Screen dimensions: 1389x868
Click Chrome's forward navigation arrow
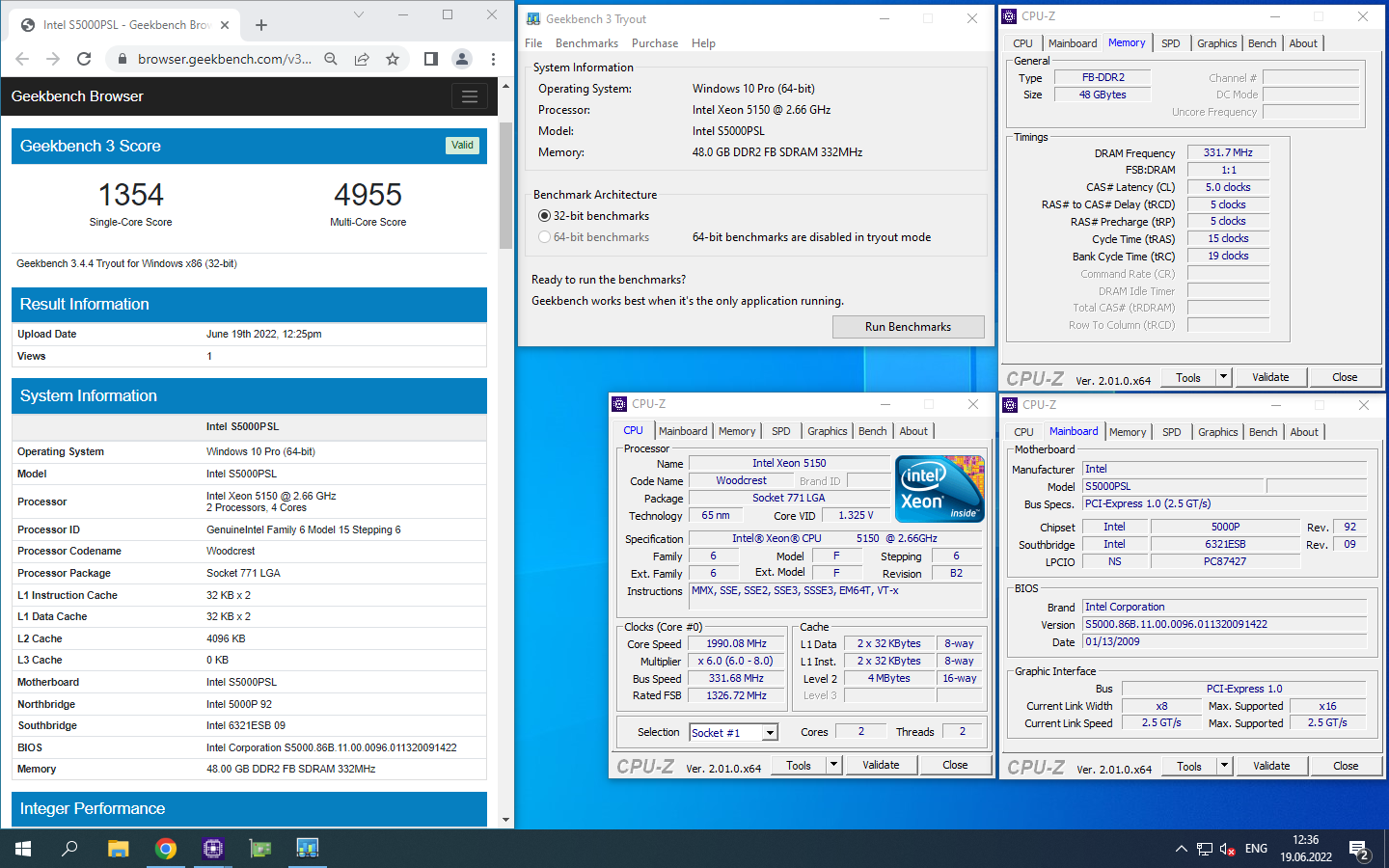coord(53,59)
